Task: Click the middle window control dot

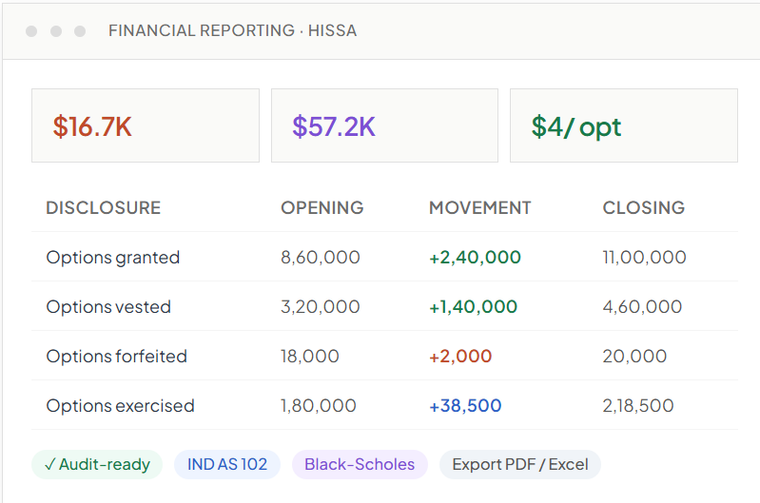Action: [x=56, y=31]
